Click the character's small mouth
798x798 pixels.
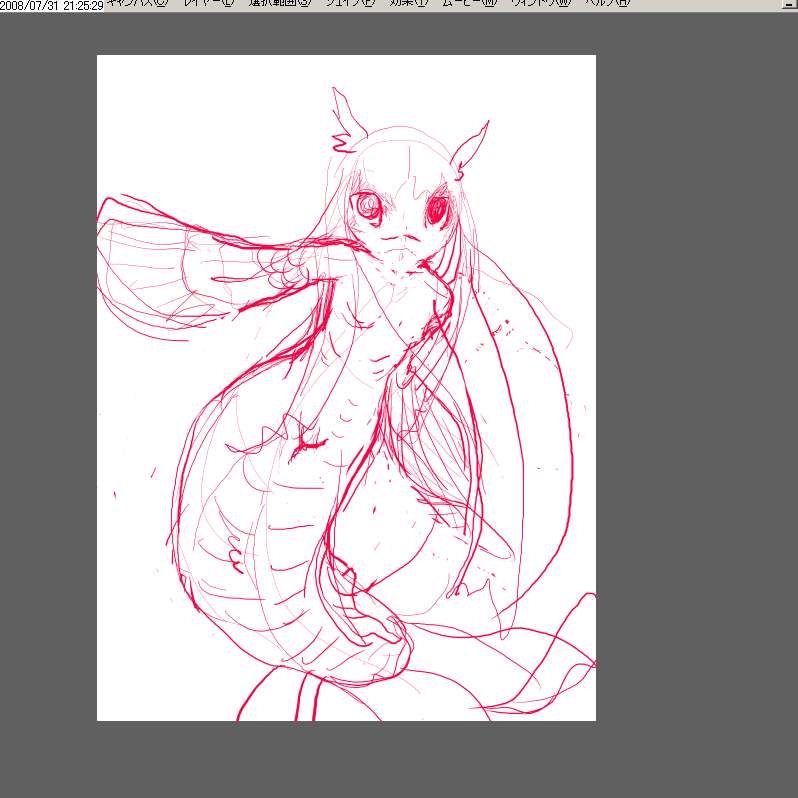pos(403,243)
